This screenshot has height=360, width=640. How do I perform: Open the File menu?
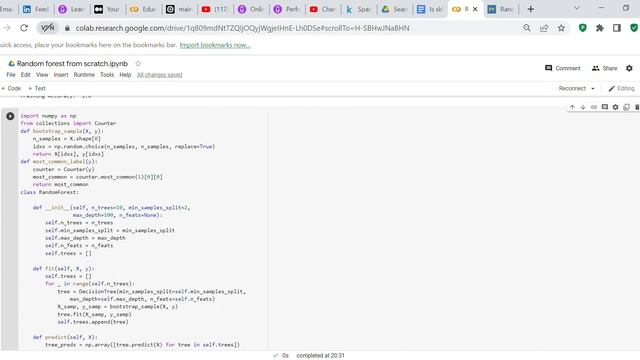(11, 75)
